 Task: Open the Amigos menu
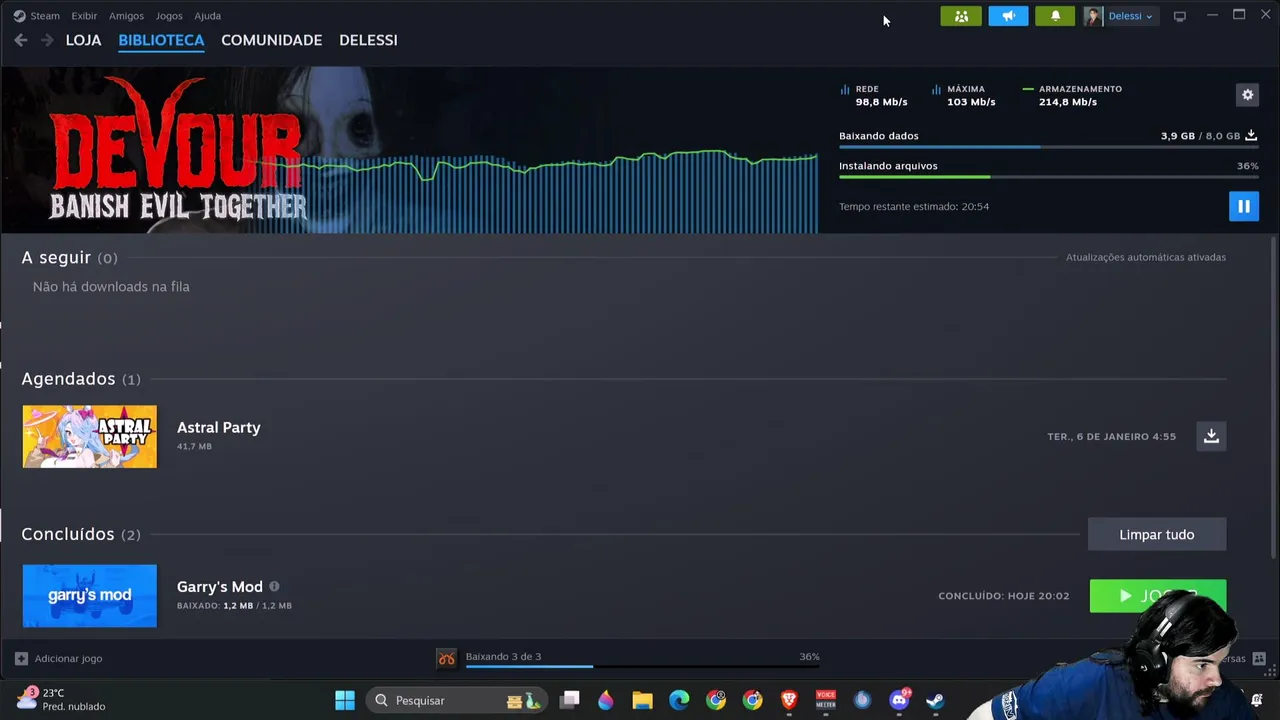[x=126, y=16]
